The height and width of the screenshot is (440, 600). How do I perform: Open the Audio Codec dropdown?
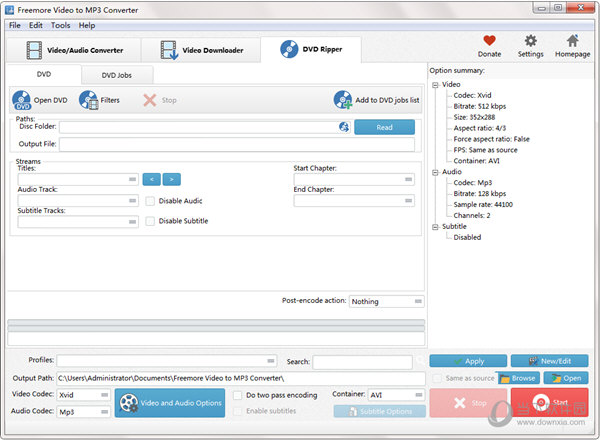(x=84, y=412)
